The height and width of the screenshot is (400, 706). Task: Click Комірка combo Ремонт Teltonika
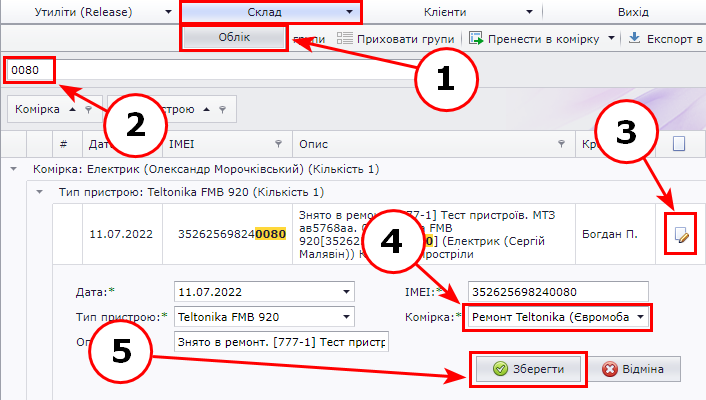pos(558,317)
